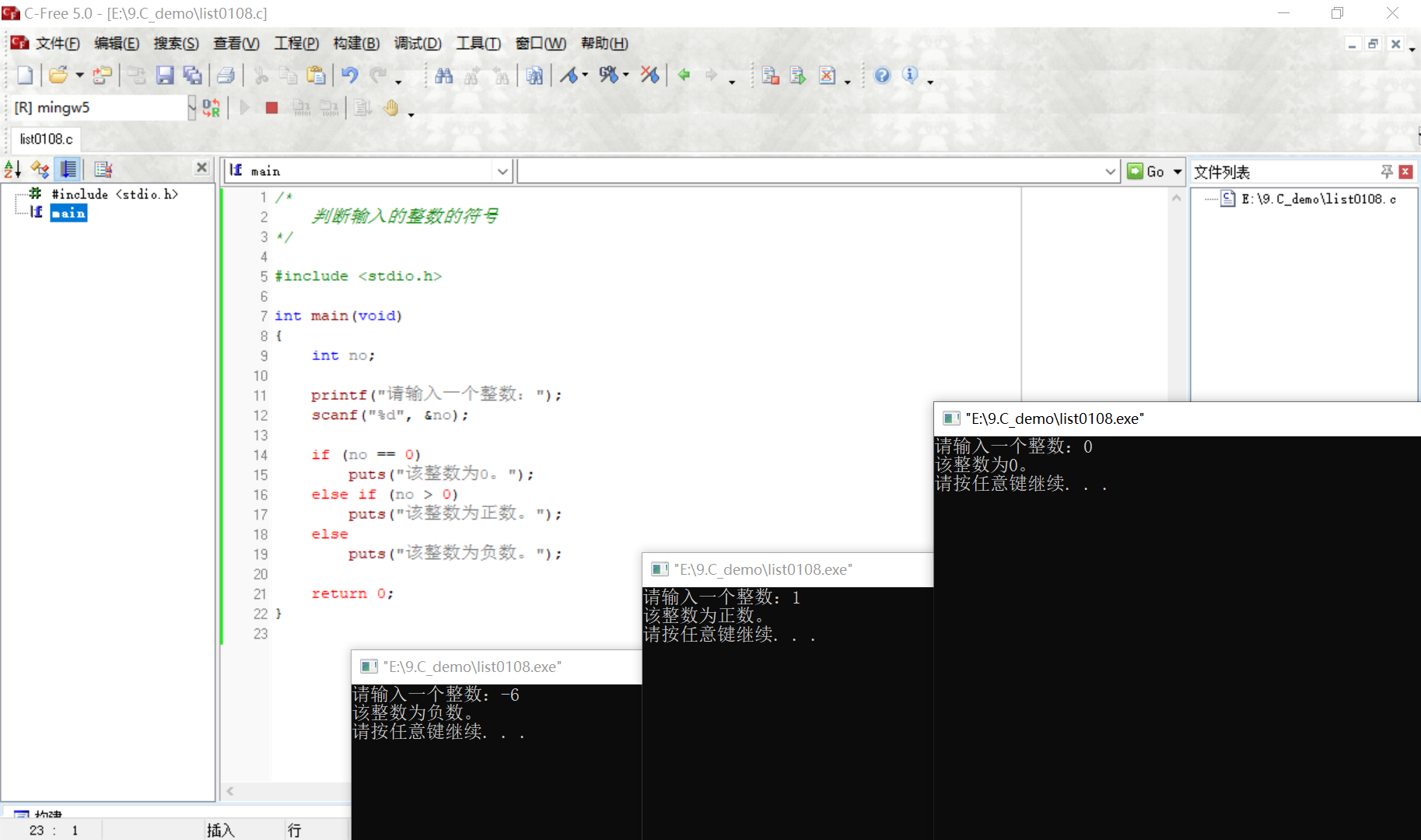The image size is (1421, 840).
Task: Open the 调试(D) menu
Action: [x=418, y=44]
